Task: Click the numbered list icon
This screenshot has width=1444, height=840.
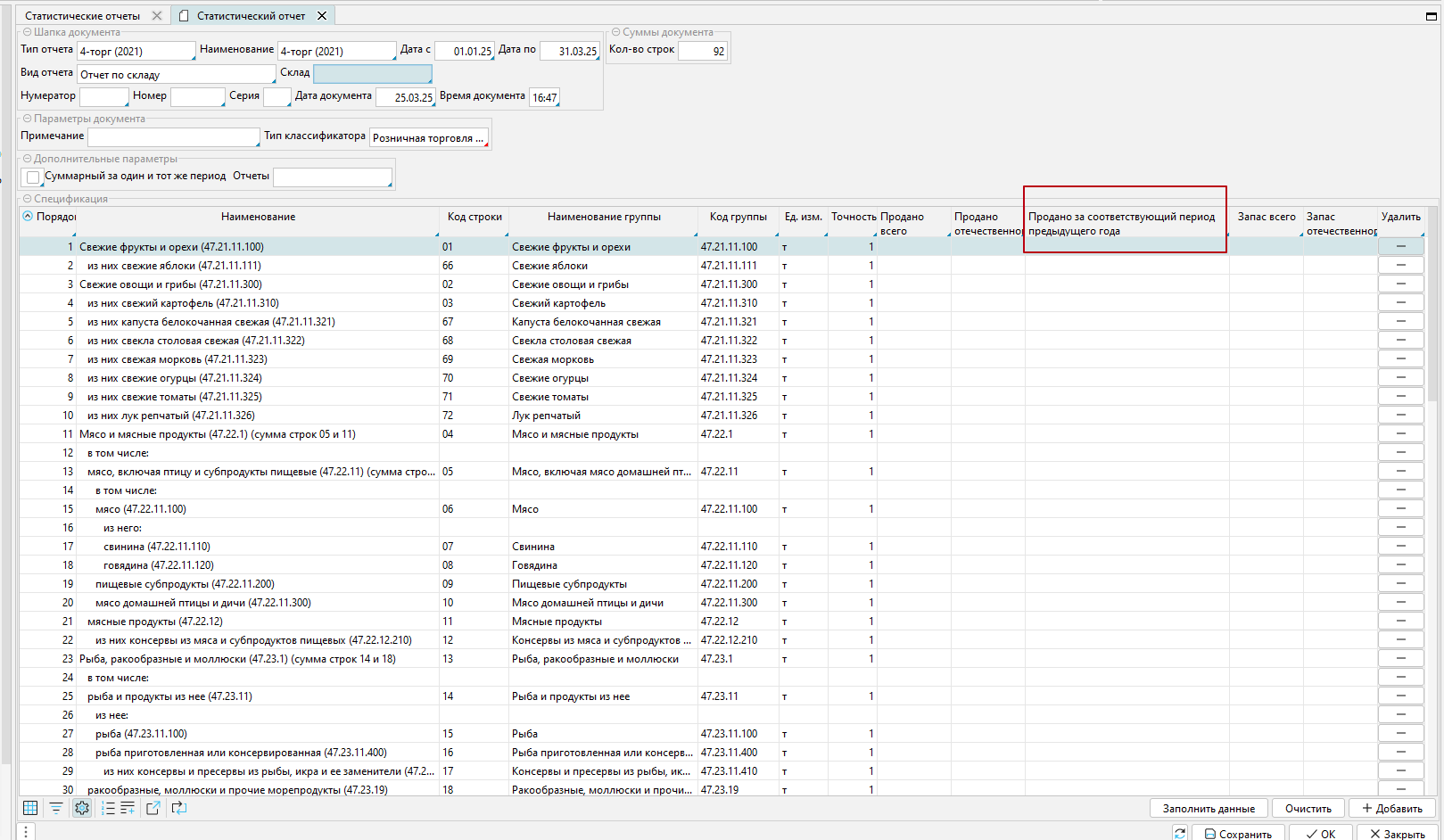Action: click(x=108, y=808)
